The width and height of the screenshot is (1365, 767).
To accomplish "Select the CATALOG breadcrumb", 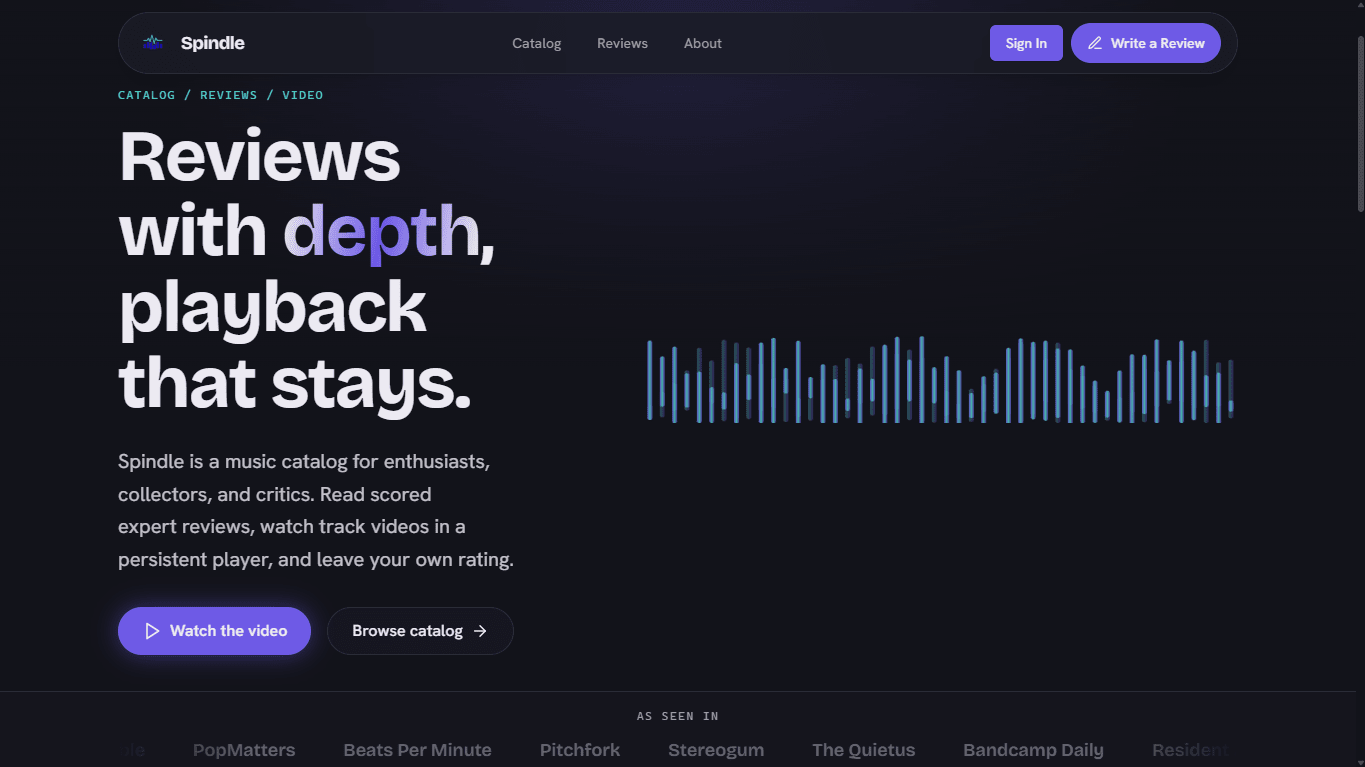I will [x=146, y=95].
